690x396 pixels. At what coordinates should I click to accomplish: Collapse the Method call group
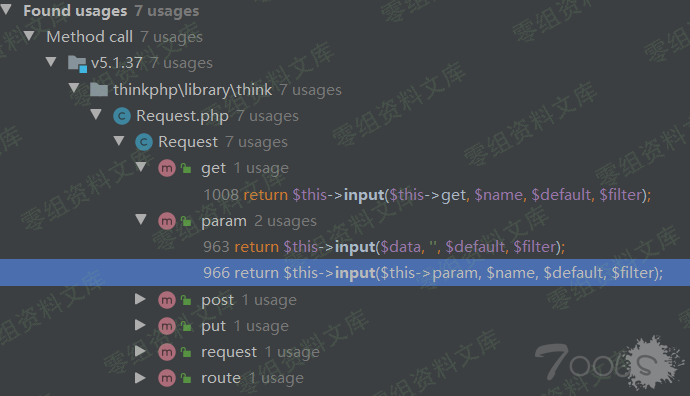click(29, 35)
